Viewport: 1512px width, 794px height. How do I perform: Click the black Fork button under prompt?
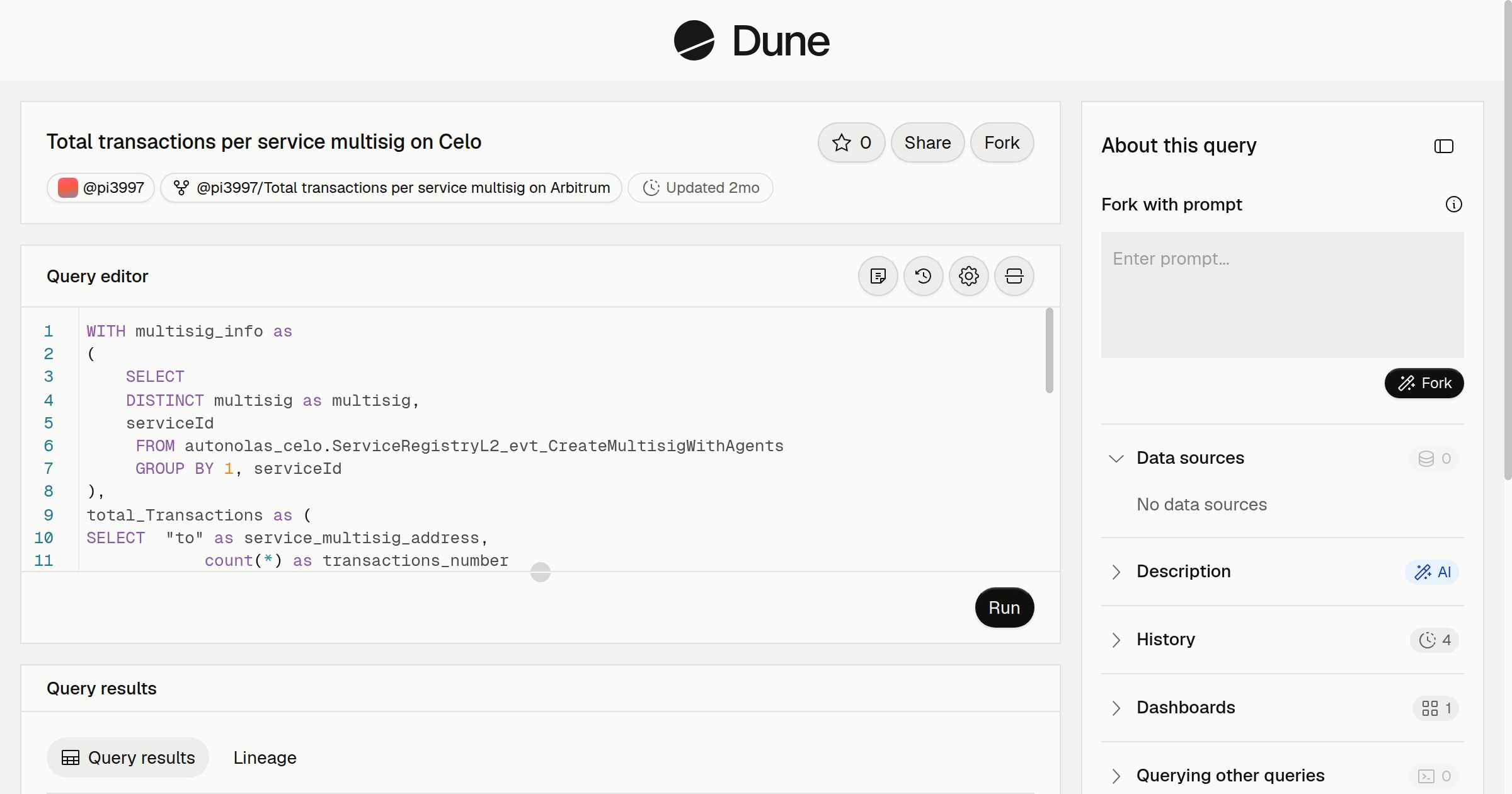pyautogui.click(x=1424, y=383)
